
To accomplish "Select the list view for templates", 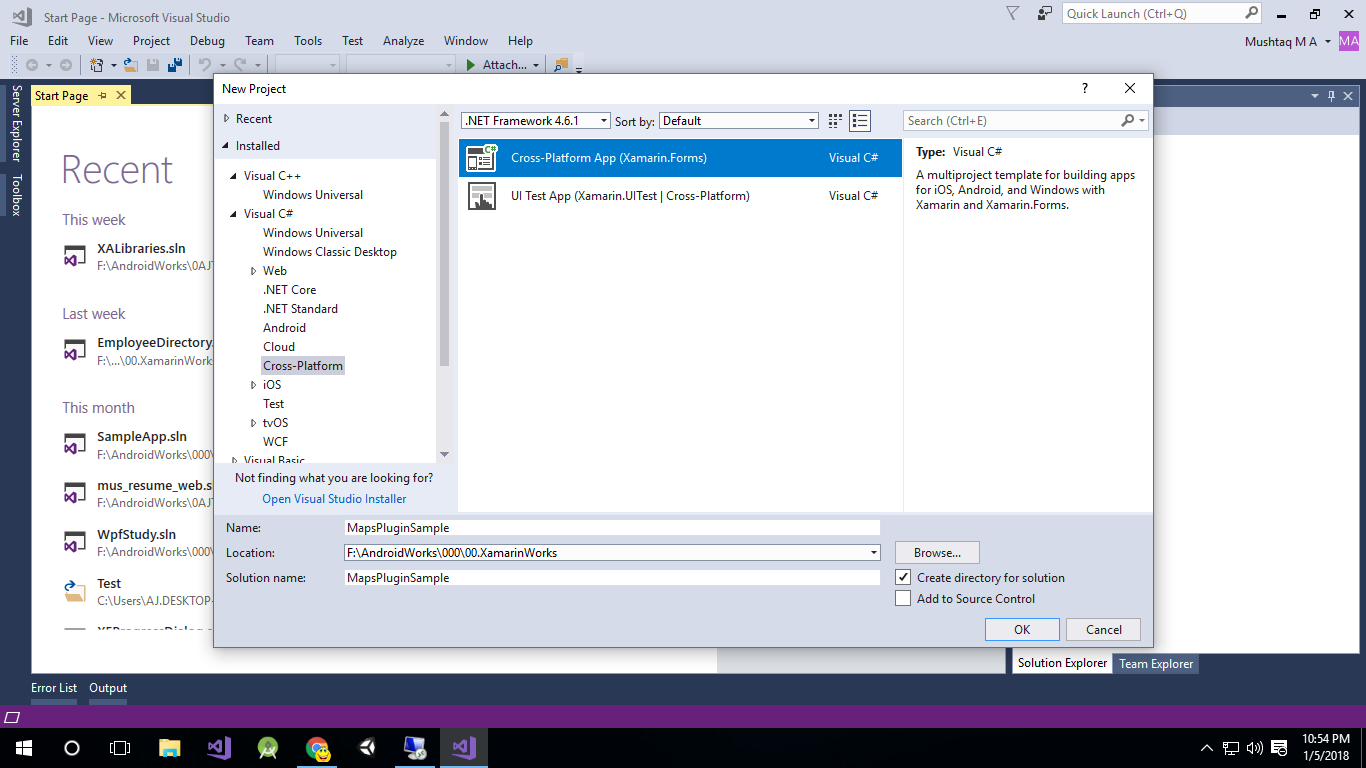I will point(859,120).
